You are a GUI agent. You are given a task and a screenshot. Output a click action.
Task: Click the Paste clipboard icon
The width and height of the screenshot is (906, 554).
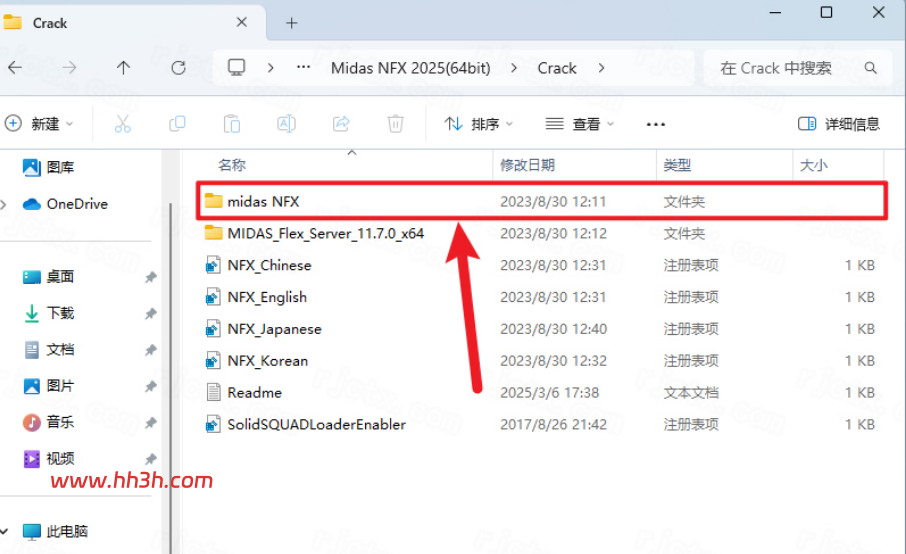[x=232, y=124]
